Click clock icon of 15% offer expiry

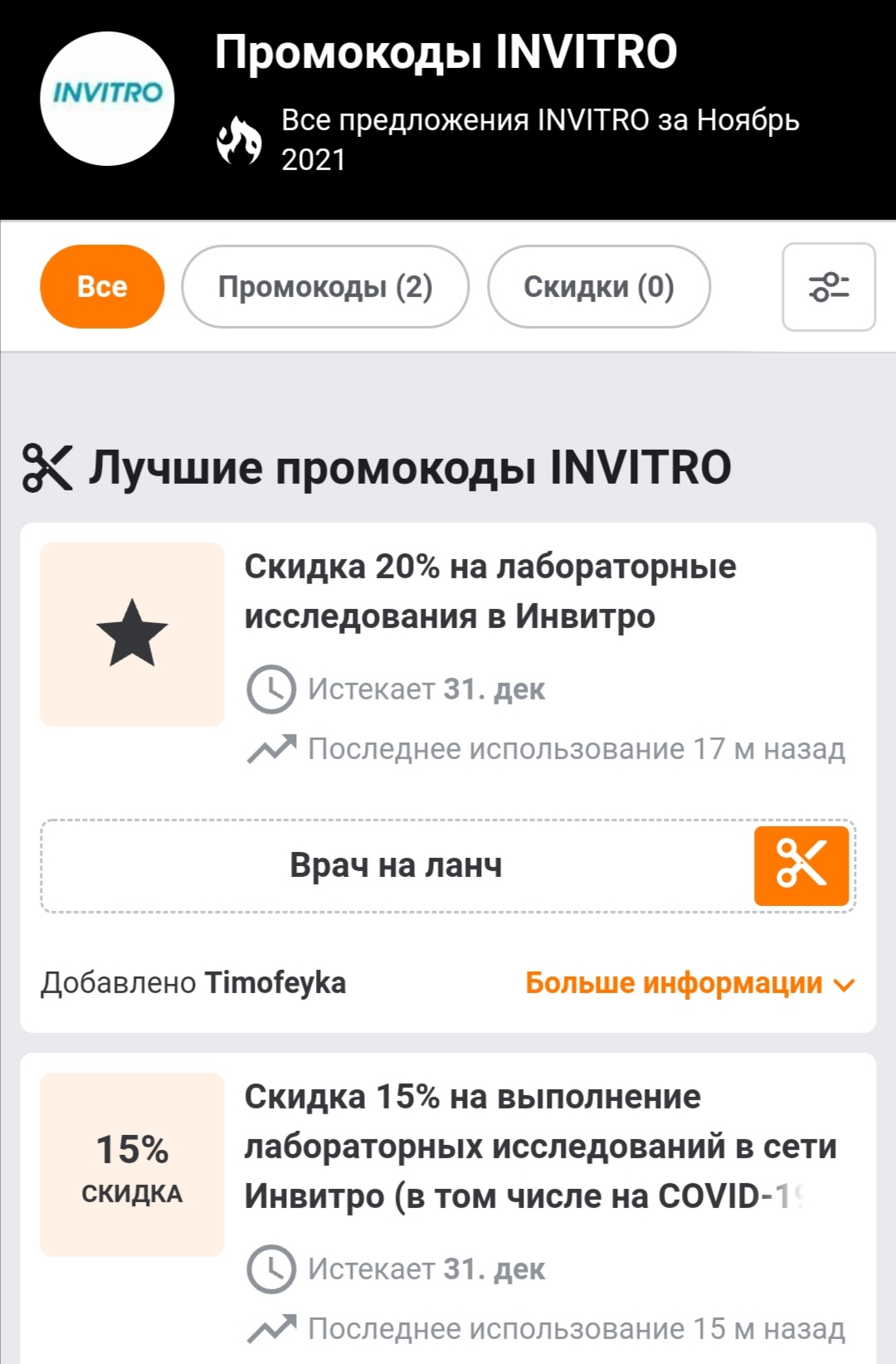pyautogui.click(x=270, y=1269)
